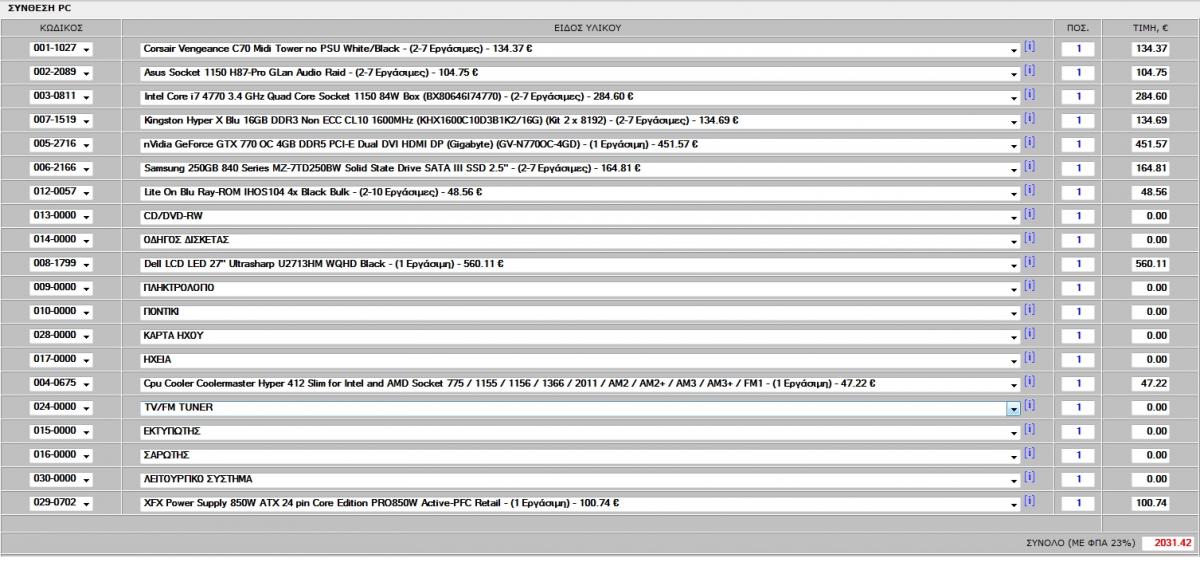This screenshot has height=574, width=1200.
Task: Open info icon for ΗΧΕΙΑ row
Action: pos(1030,359)
